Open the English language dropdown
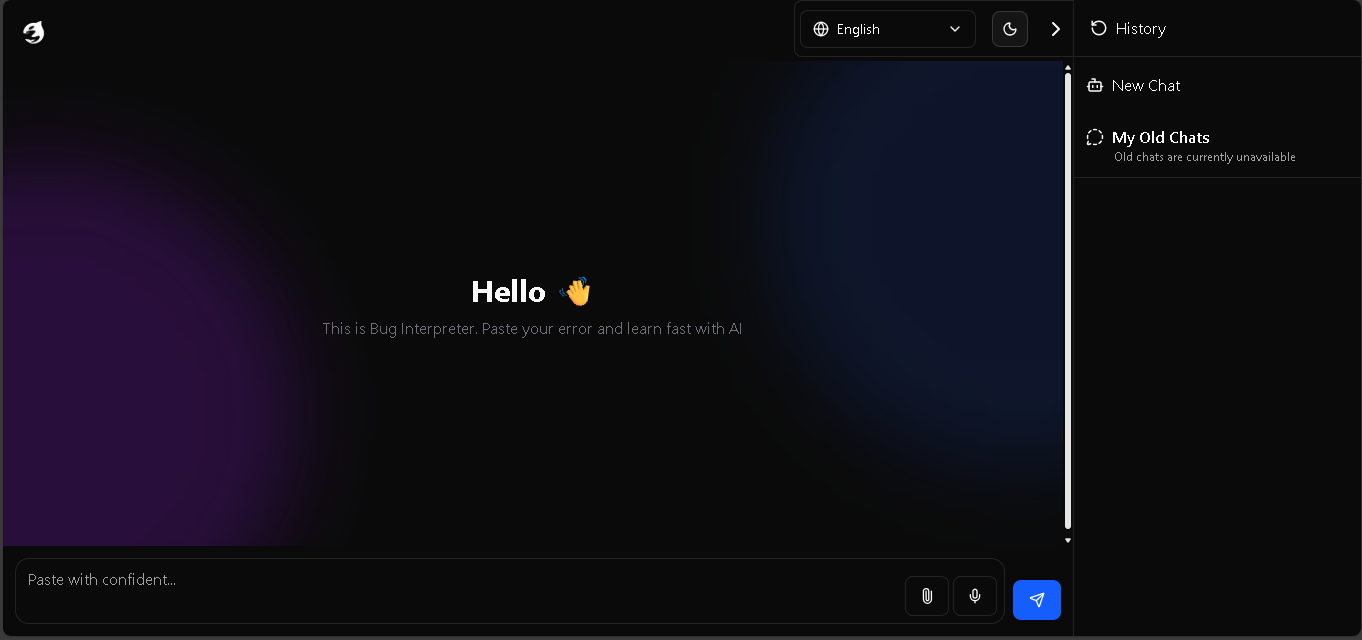 (888, 29)
